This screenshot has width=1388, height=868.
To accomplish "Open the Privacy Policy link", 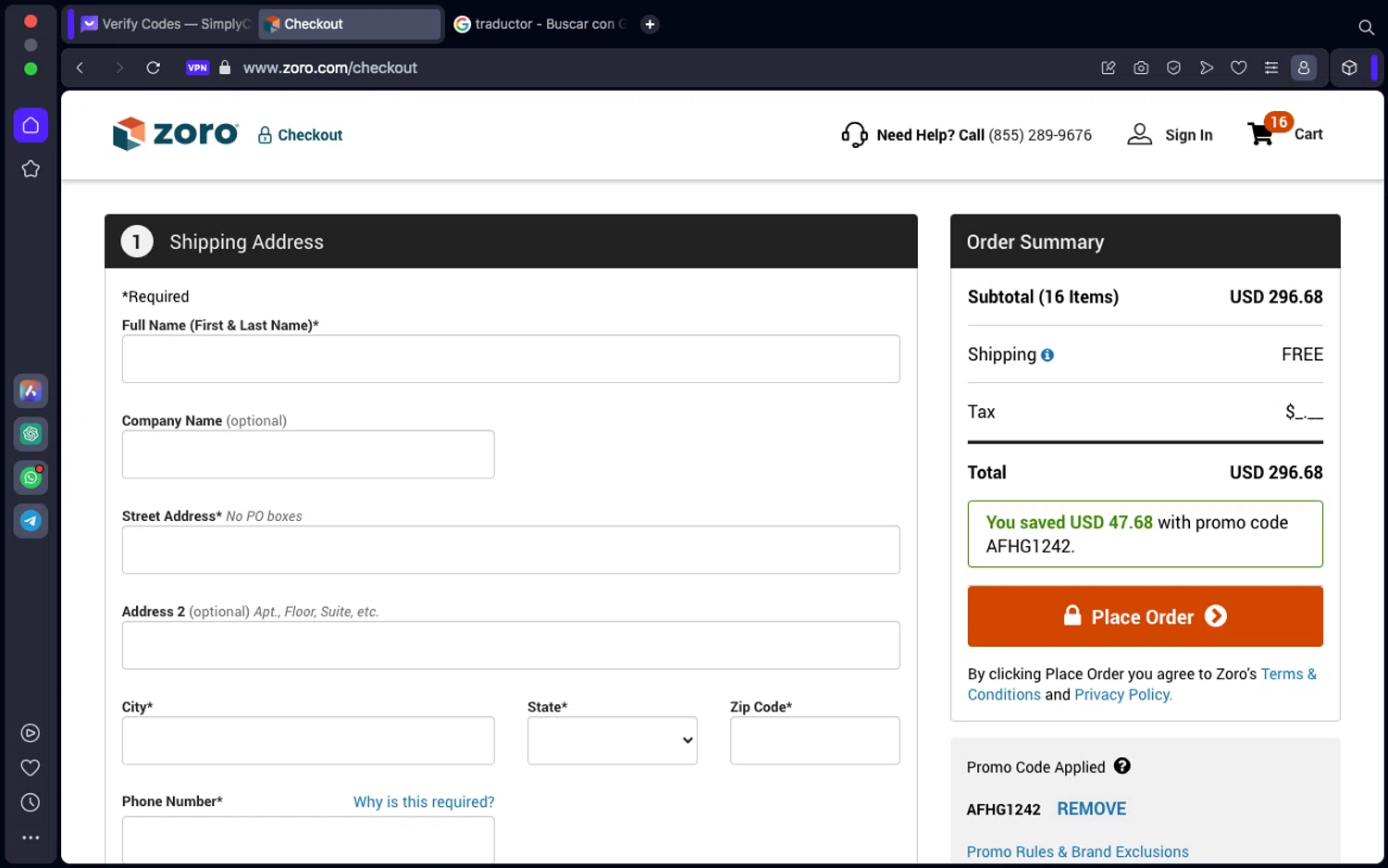I will click(x=1122, y=695).
